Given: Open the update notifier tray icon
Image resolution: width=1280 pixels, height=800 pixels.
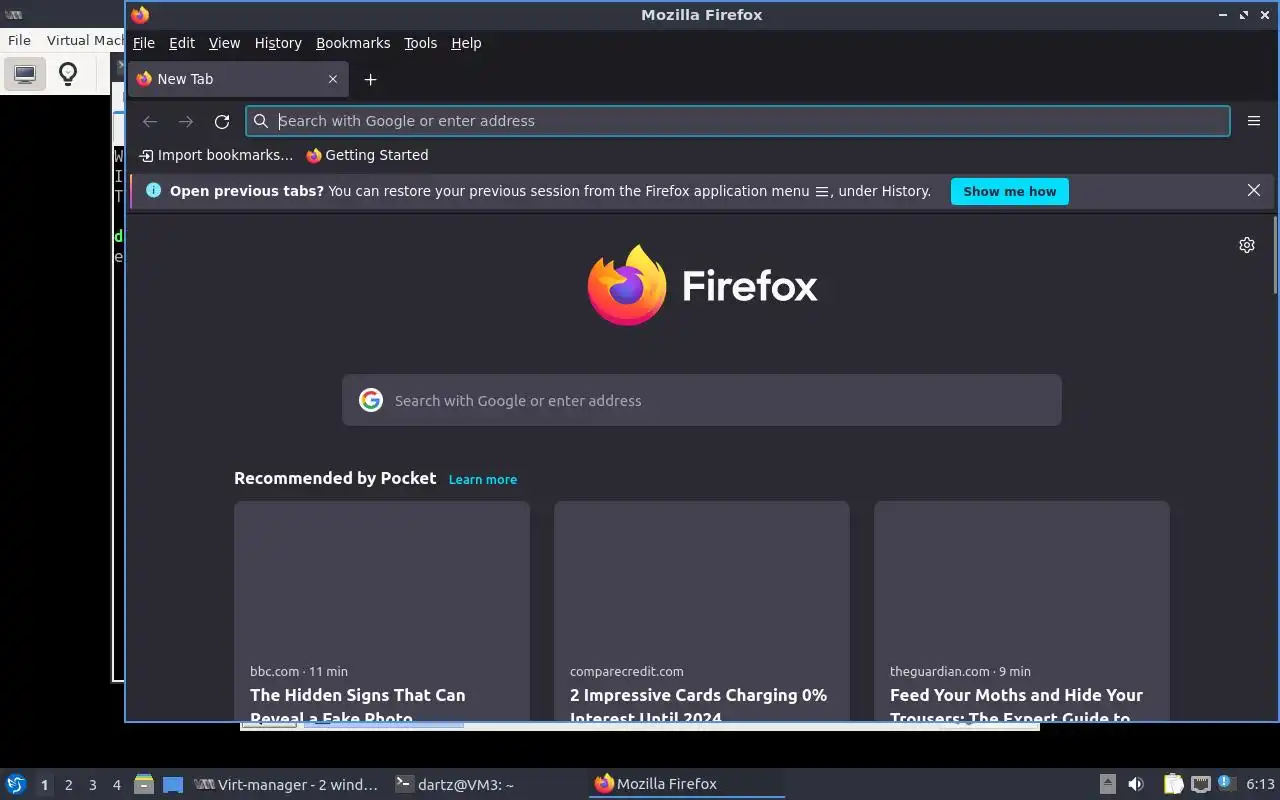Looking at the screenshot, I should pyautogui.click(x=1225, y=783).
